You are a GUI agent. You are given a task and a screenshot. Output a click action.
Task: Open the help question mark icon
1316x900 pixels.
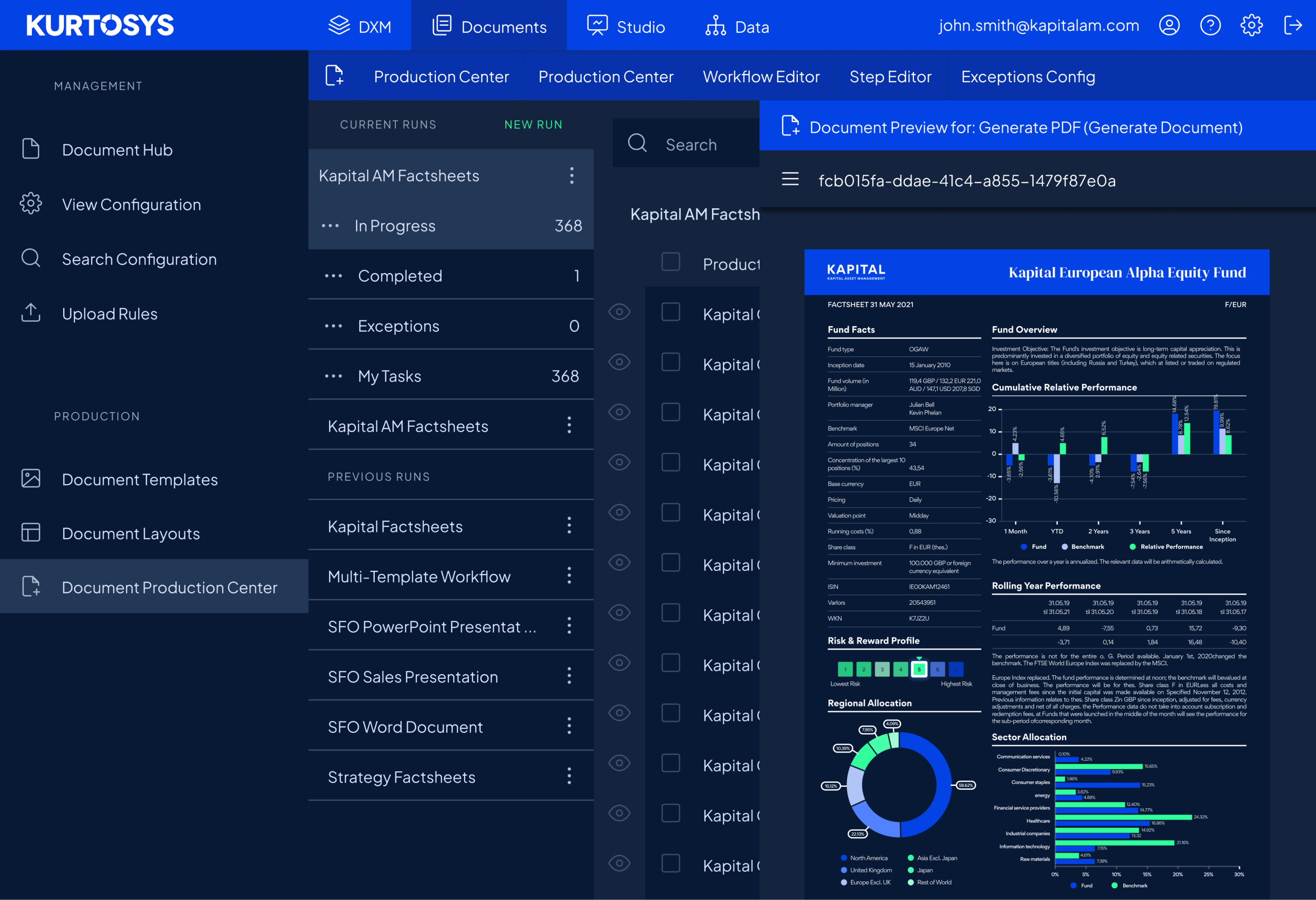click(1210, 26)
